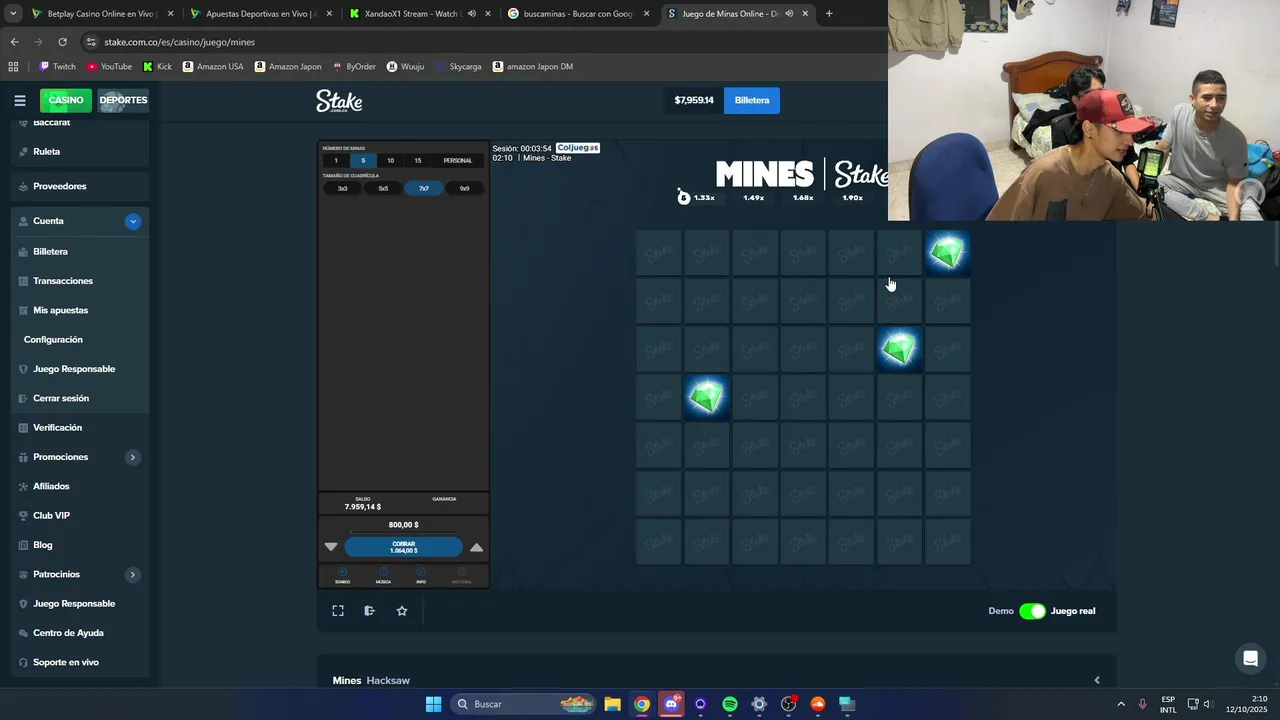Image resolution: width=1280 pixels, height=720 pixels.
Task: Switch to XandaoX1 Stream browser tab
Action: (x=420, y=14)
